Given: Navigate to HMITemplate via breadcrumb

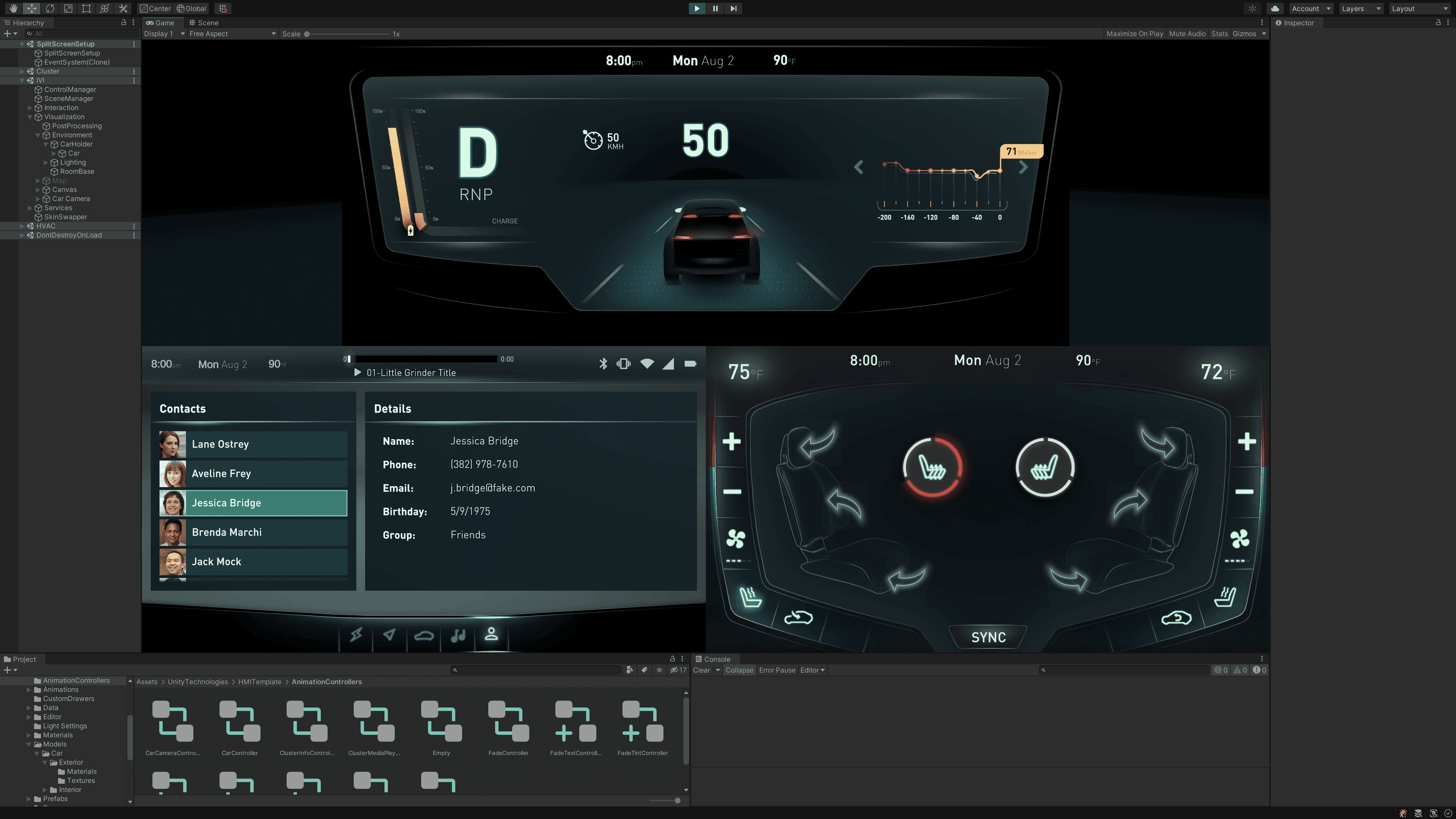Looking at the screenshot, I should point(259,682).
